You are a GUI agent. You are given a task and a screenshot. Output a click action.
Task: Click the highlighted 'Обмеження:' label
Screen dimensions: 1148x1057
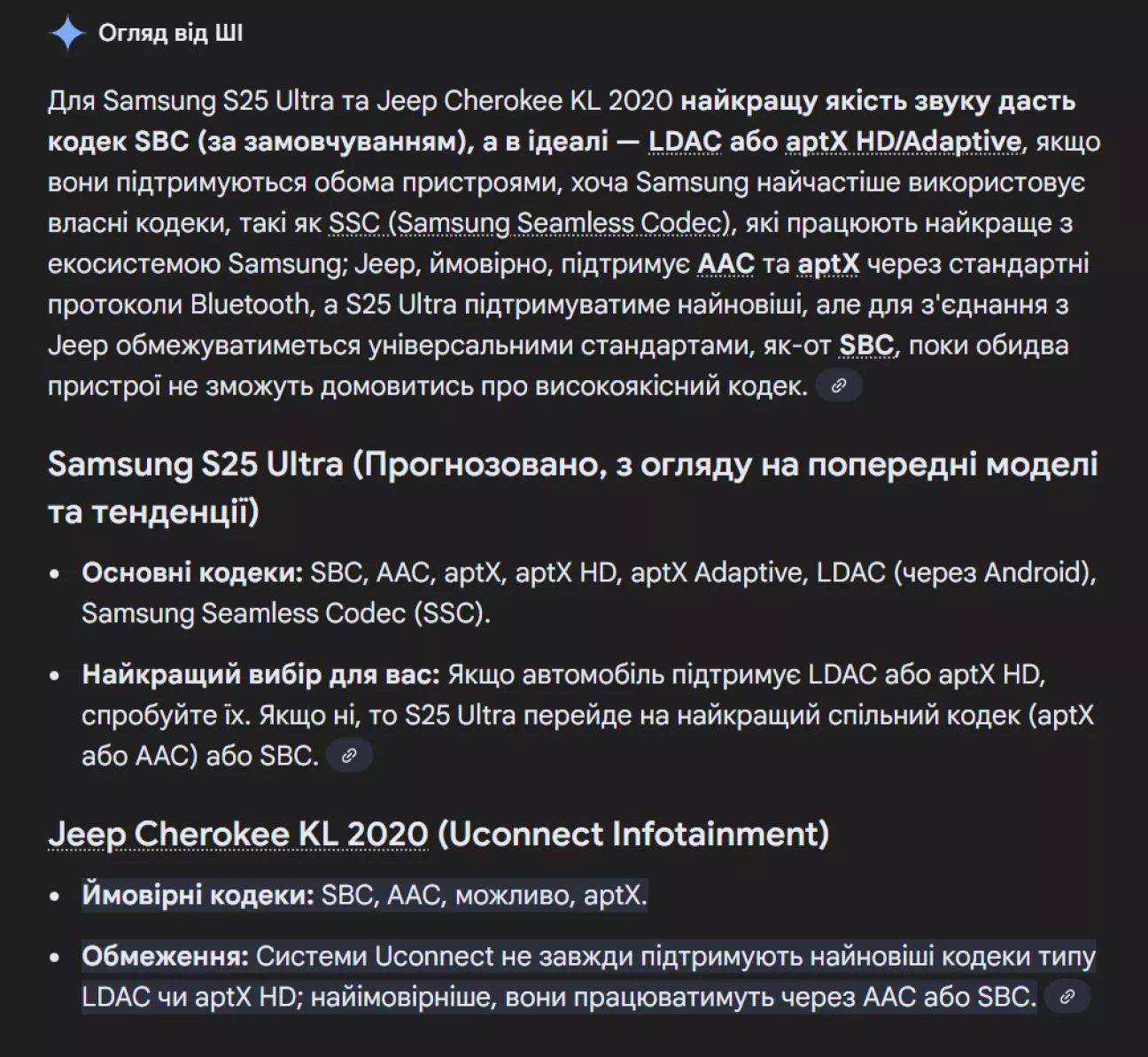pyautogui.click(x=165, y=957)
